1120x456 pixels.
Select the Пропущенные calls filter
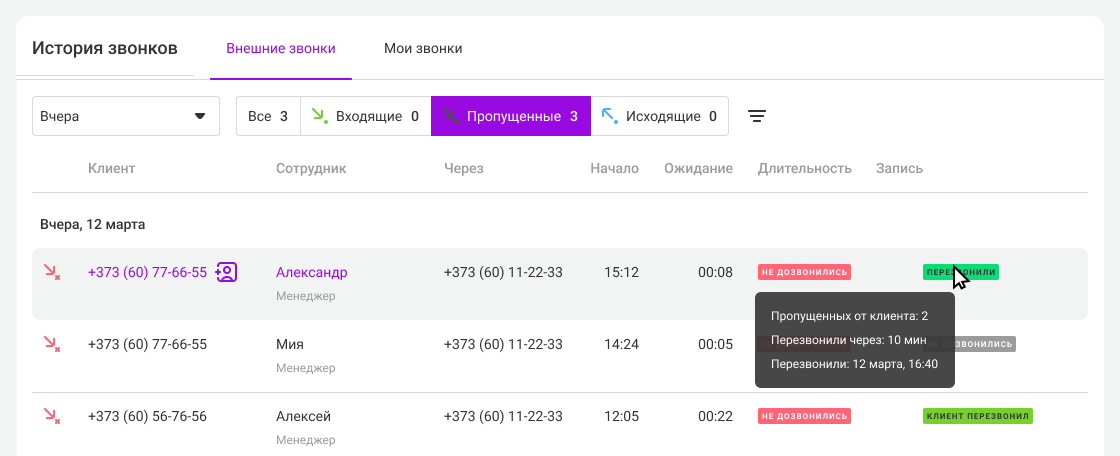[x=510, y=116]
